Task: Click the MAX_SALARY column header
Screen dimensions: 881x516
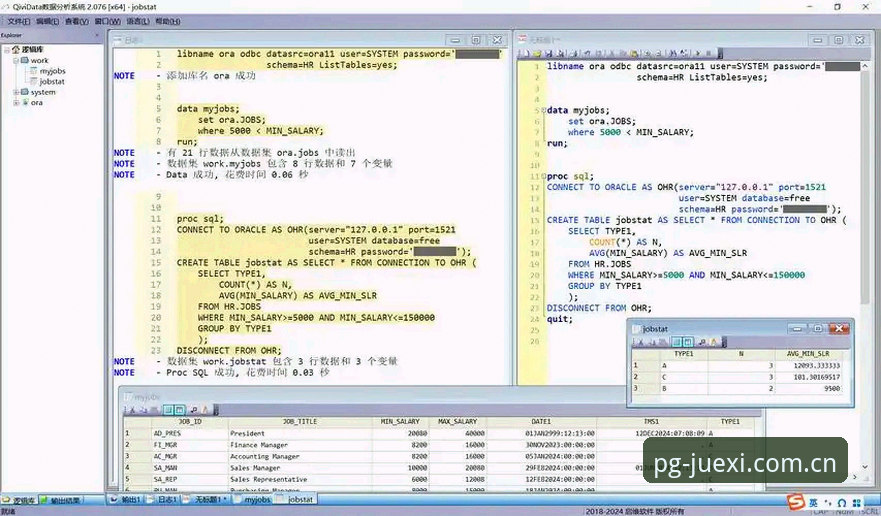Action: click(x=457, y=422)
